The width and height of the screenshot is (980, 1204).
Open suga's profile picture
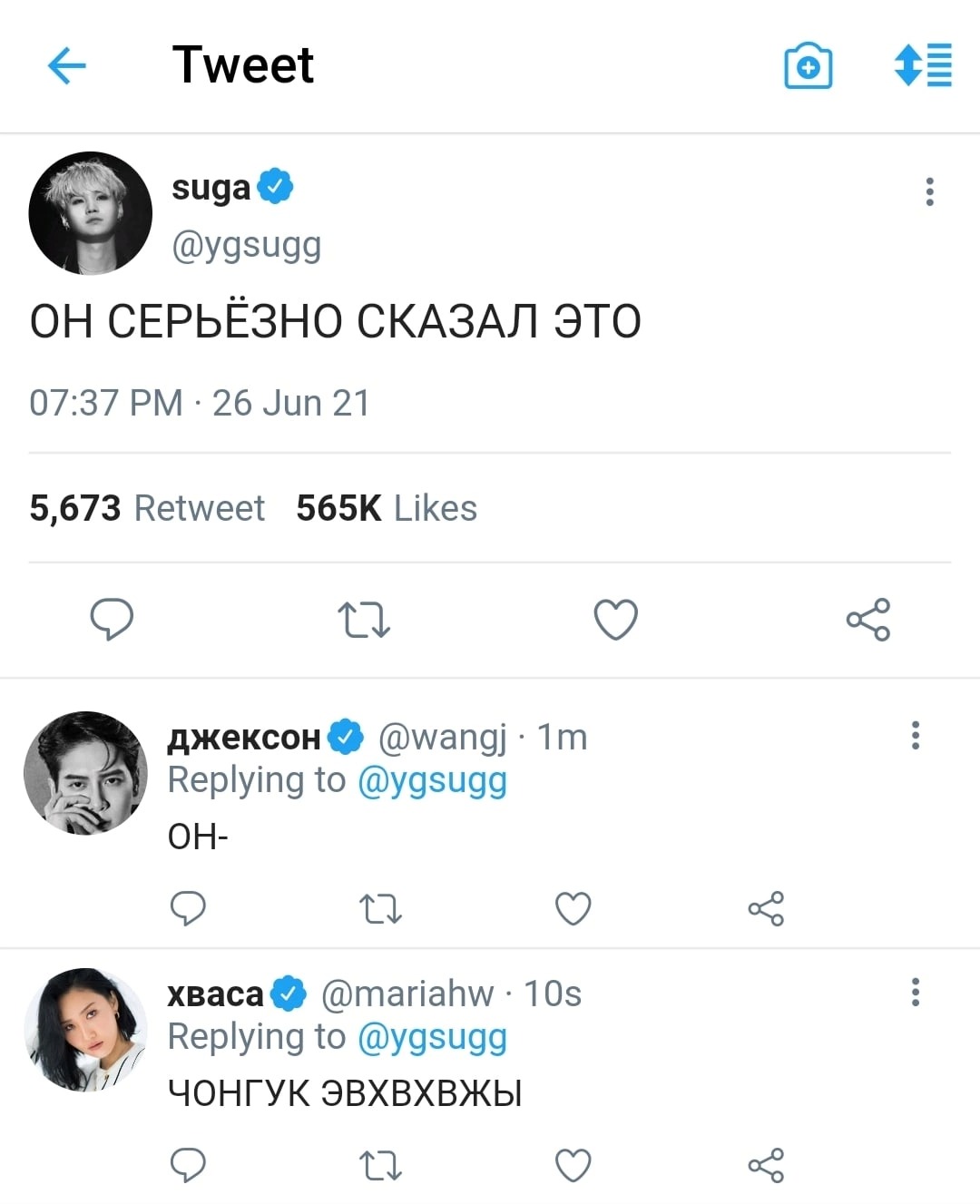(x=90, y=213)
